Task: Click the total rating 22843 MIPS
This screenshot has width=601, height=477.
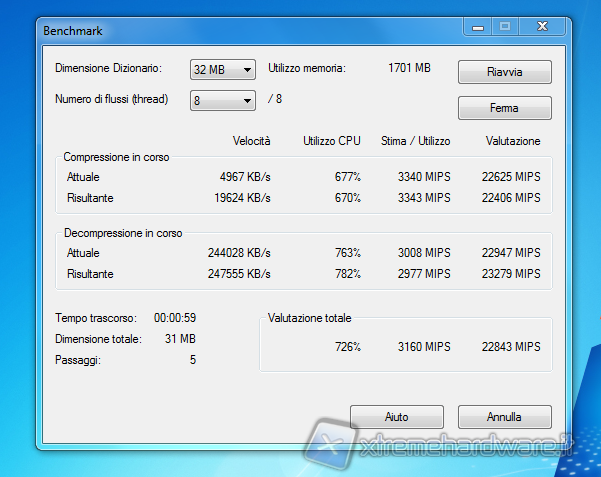Action: (x=510, y=347)
